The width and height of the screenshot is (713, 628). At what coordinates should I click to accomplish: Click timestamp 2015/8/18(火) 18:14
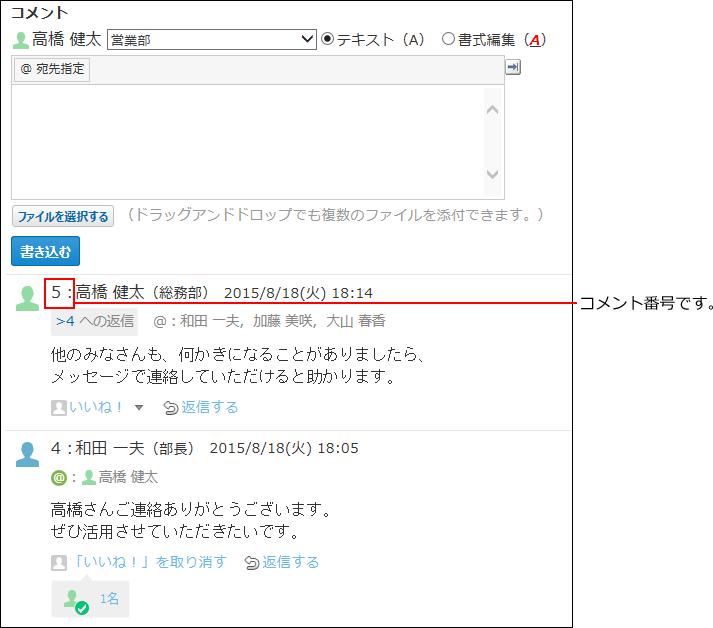298,293
